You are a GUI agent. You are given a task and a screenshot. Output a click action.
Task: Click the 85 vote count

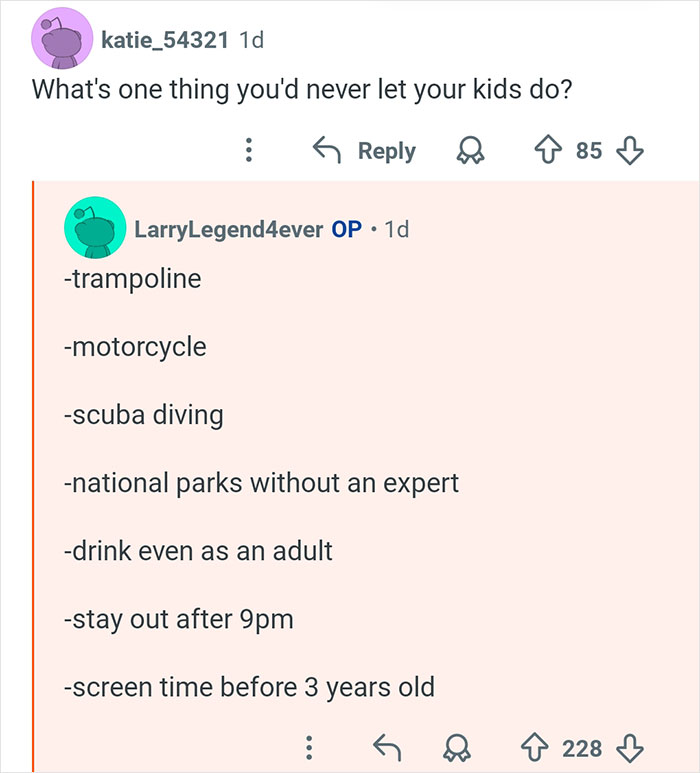pyautogui.click(x=589, y=151)
